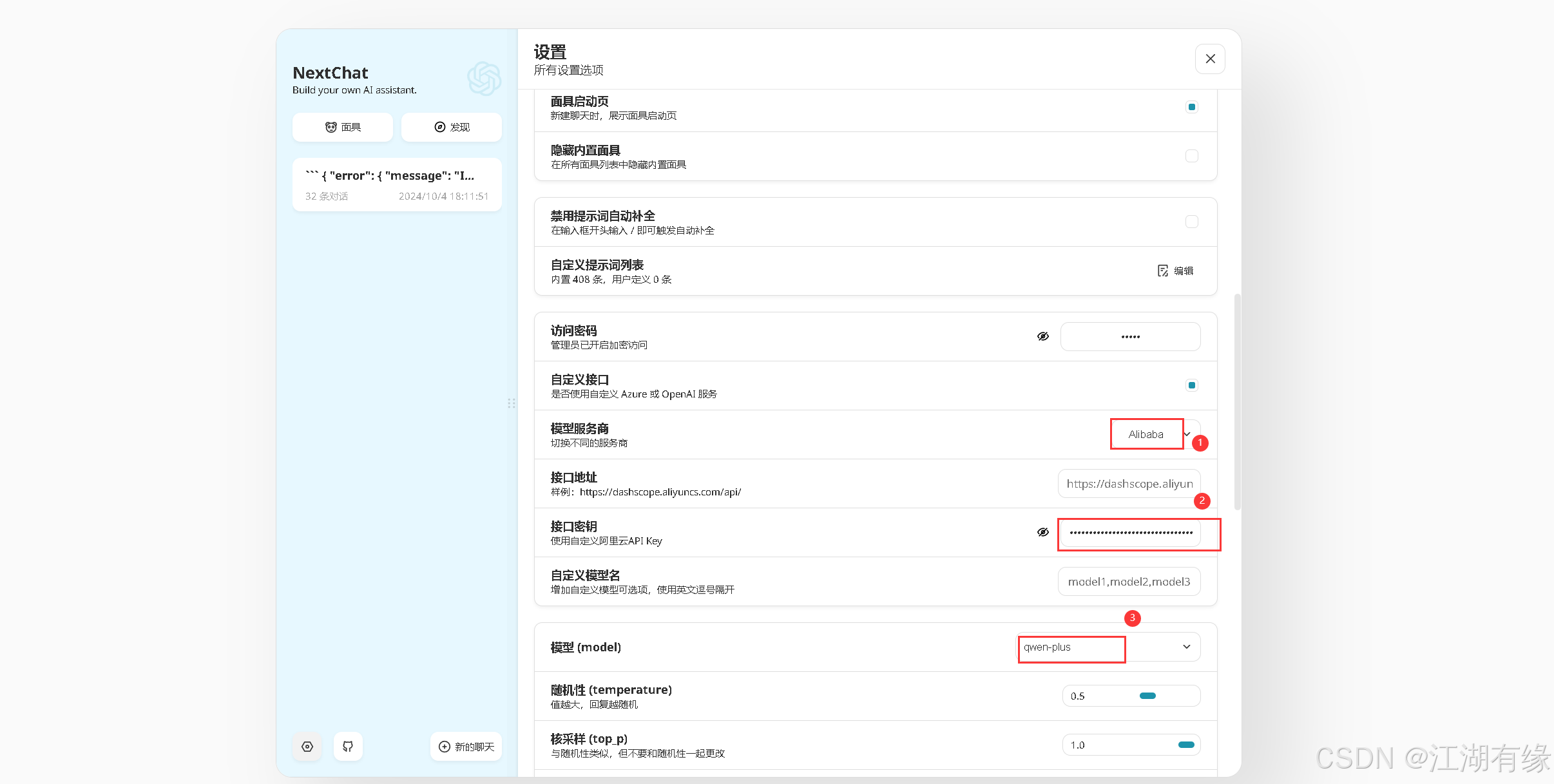The image size is (1554, 784).
Task: Click the 访问密码 password input field
Action: (1131, 336)
